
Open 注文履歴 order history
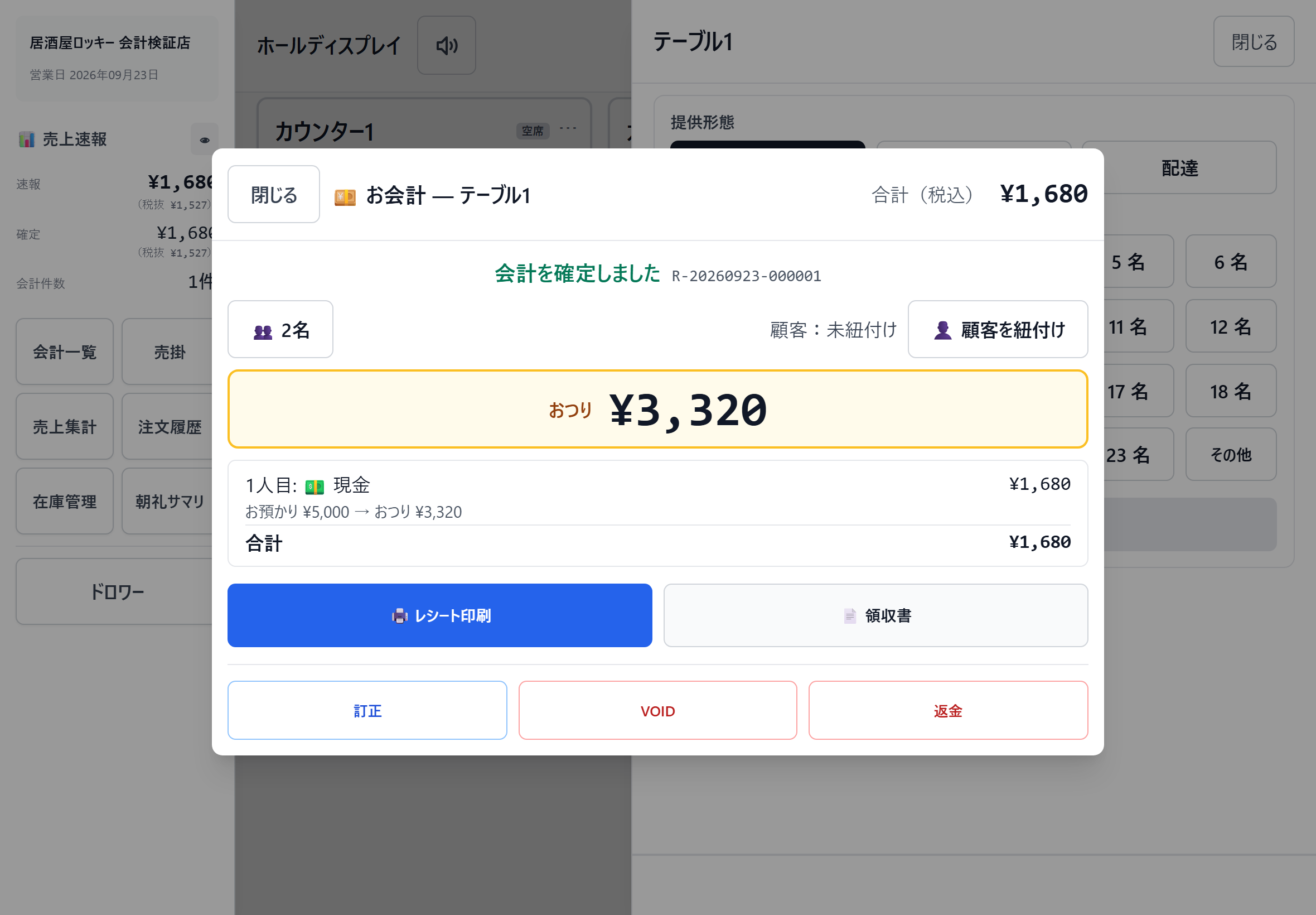[170, 426]
